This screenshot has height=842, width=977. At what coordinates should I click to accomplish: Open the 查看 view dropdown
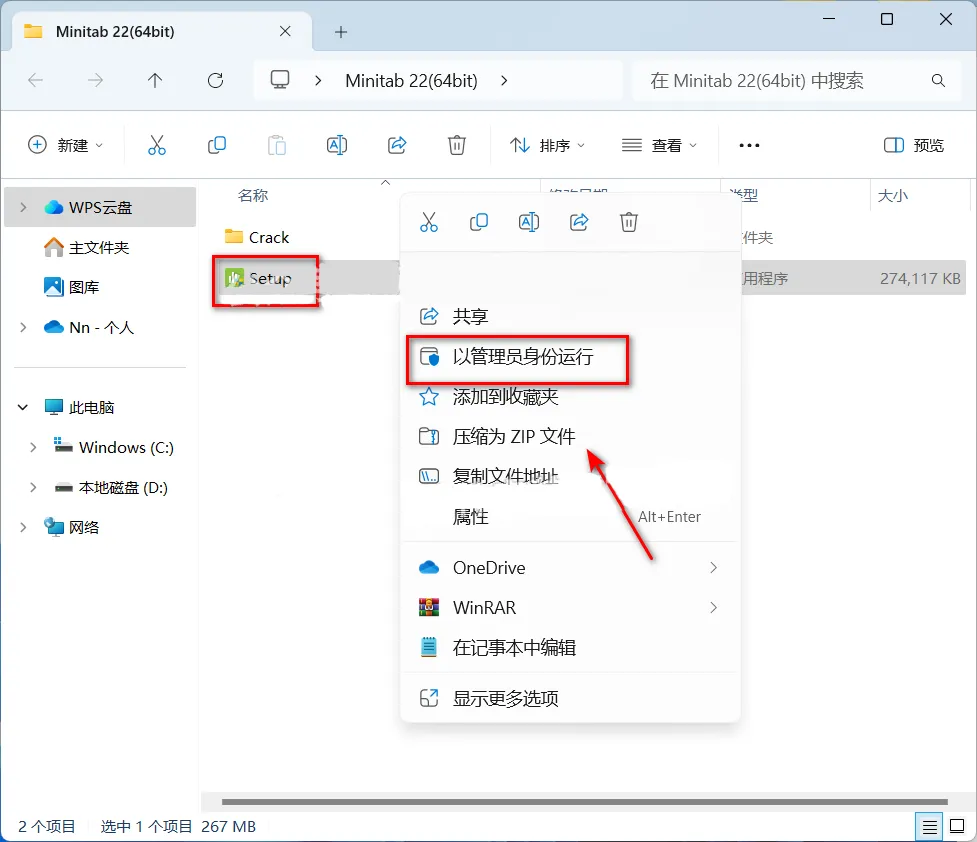[x=659, y=145]
